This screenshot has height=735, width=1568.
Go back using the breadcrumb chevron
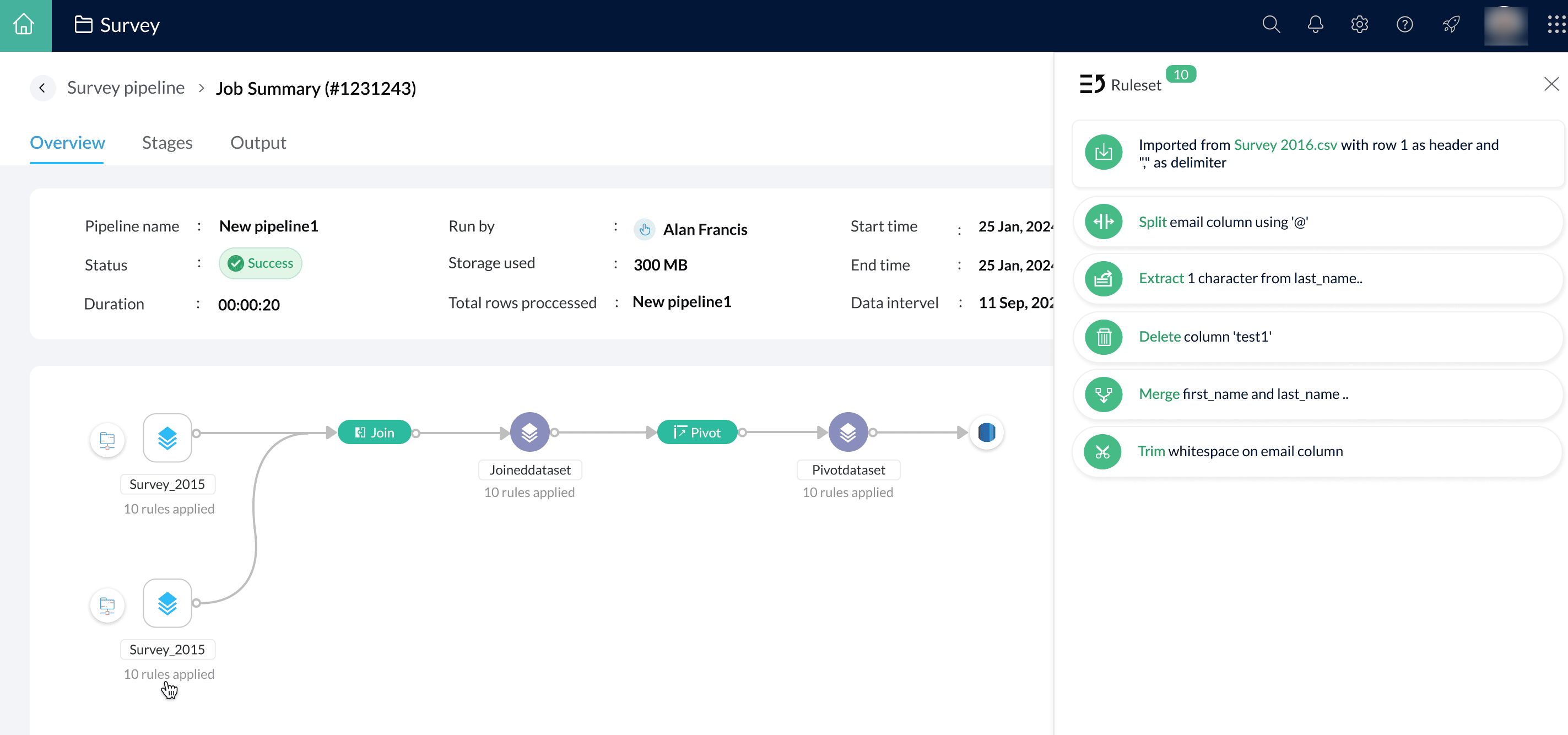(x=42, y=88)
